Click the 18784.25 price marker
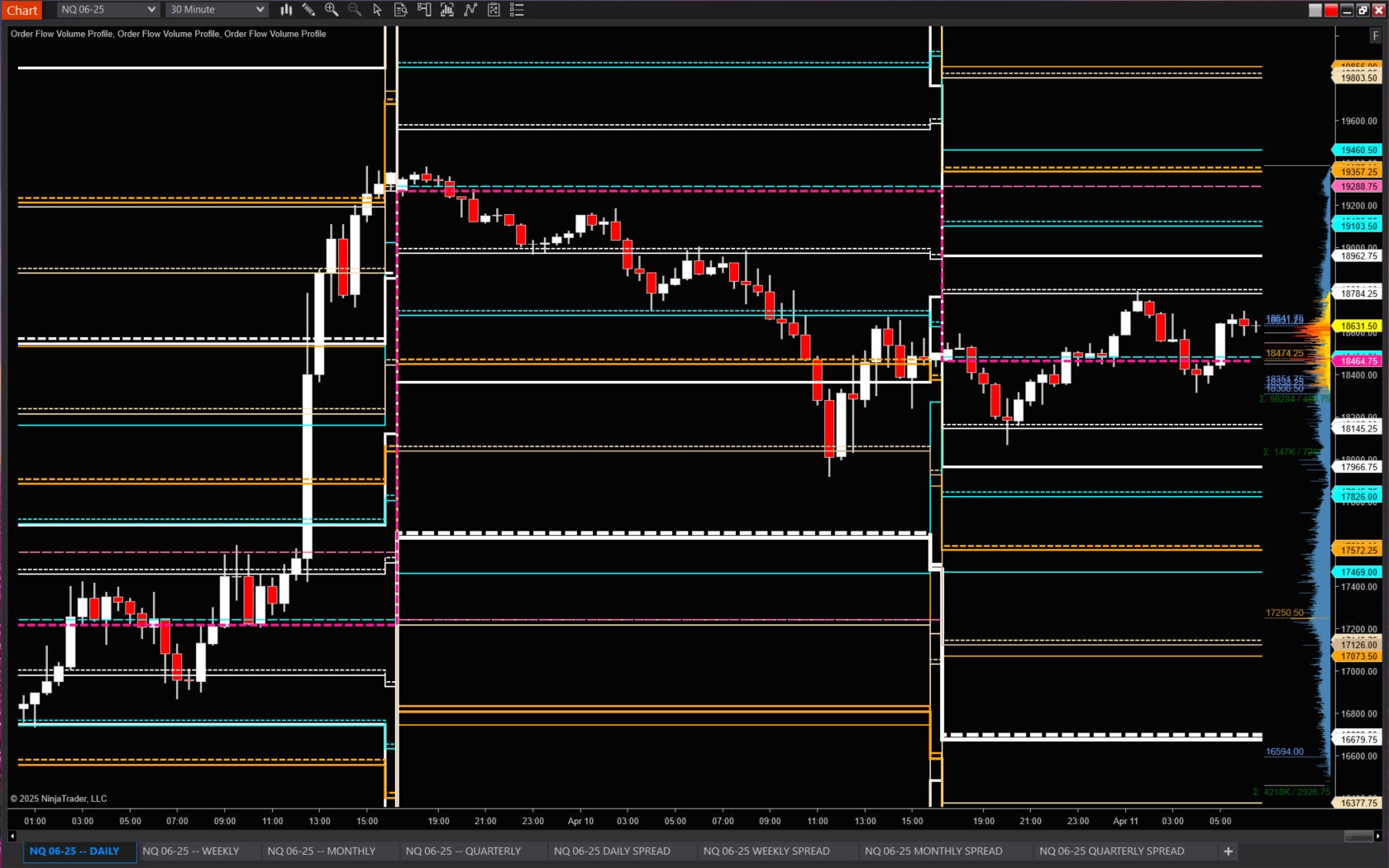This screenshot has height=868, width=1389. click(x=1358, y=293)
